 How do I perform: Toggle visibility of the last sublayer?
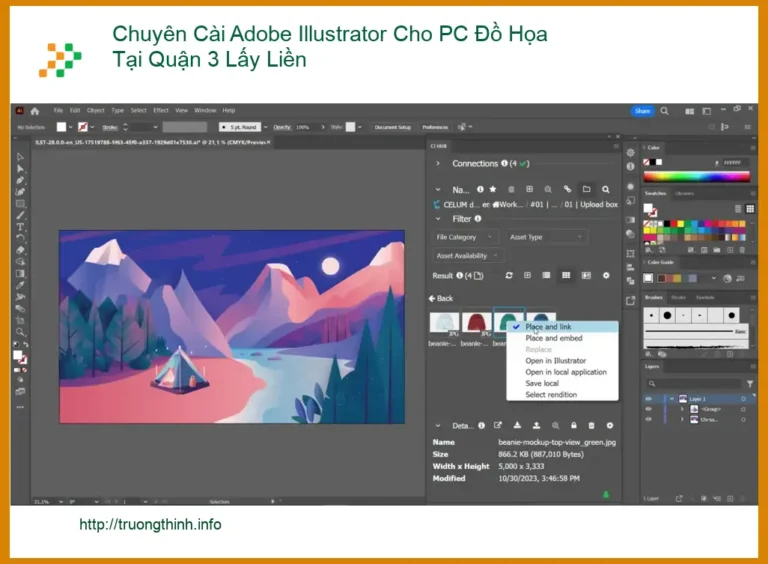click(x=649, y=420)
